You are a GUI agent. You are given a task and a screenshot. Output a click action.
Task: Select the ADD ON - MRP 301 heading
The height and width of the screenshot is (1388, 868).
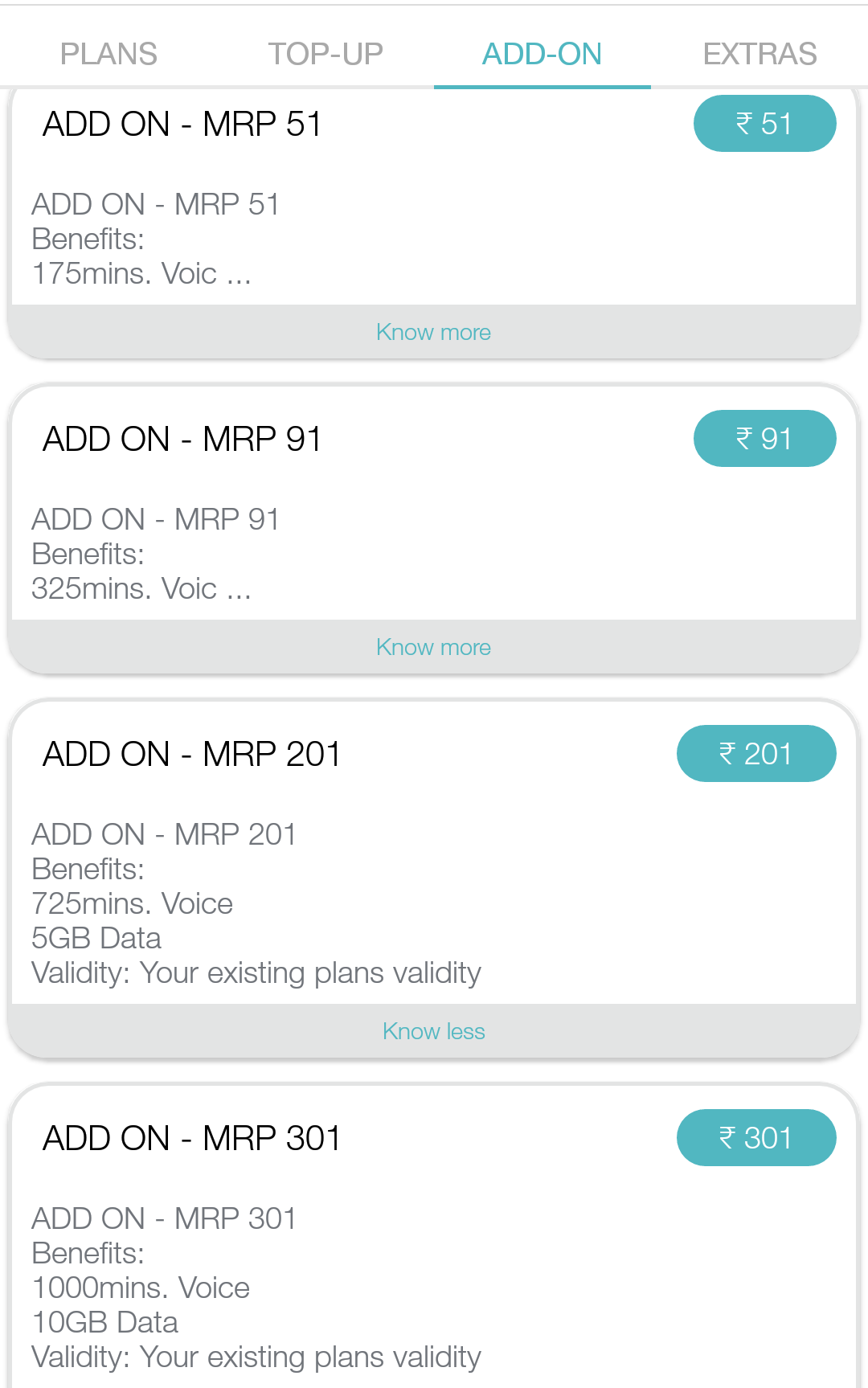[192, 1138]
